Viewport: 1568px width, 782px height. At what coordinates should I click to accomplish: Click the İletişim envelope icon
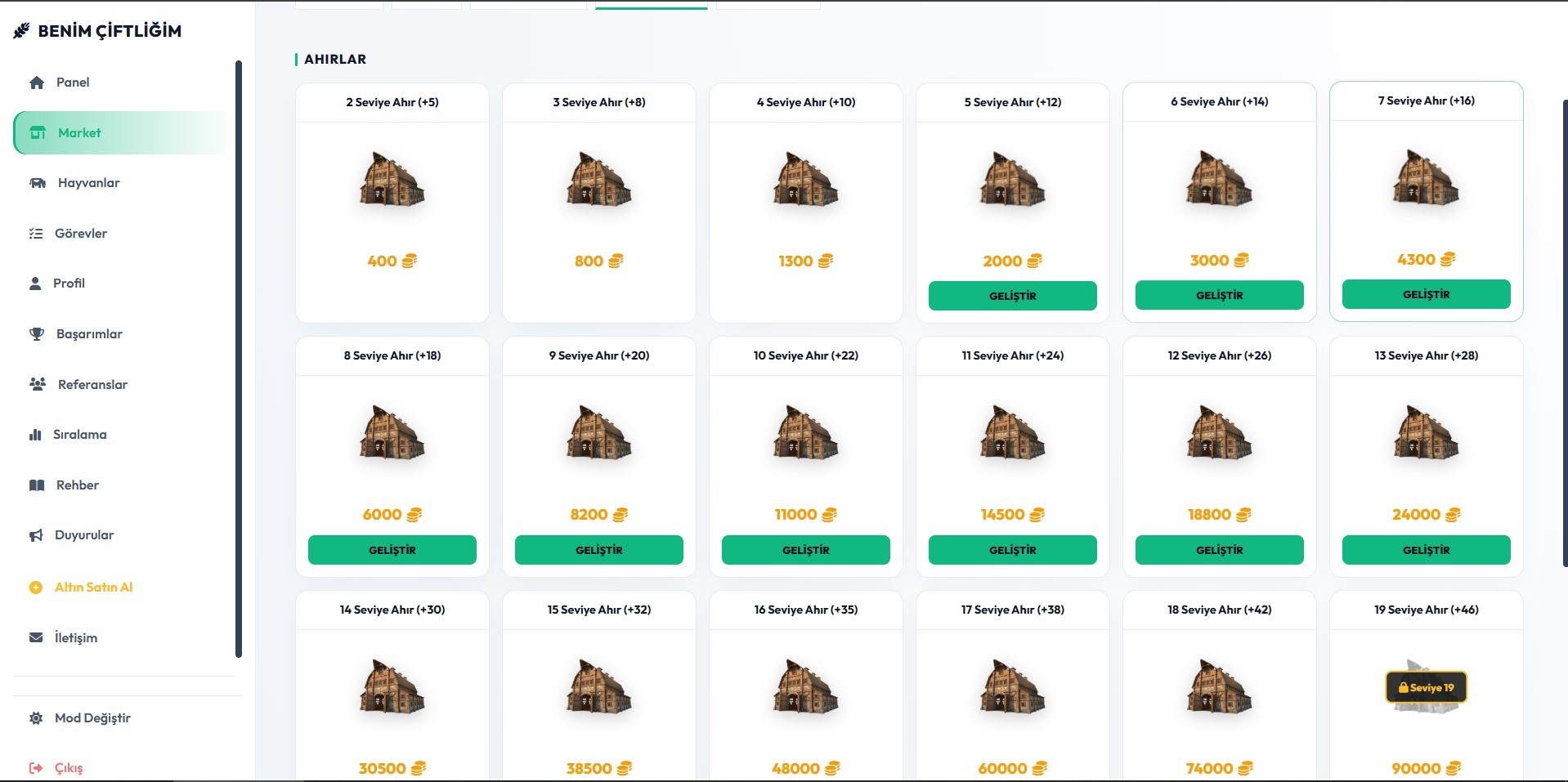click(x=36, y=637)
